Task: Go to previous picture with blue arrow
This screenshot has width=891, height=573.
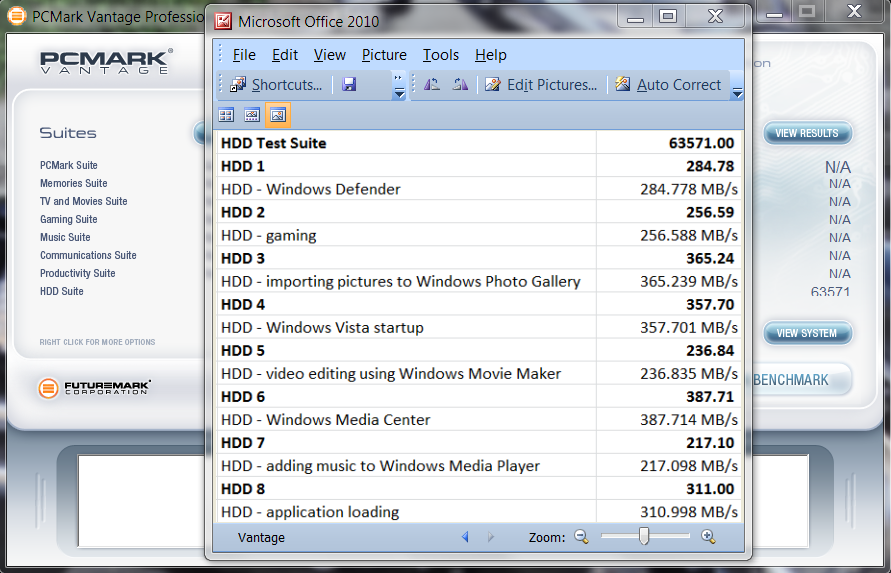Action: (465, 537)
